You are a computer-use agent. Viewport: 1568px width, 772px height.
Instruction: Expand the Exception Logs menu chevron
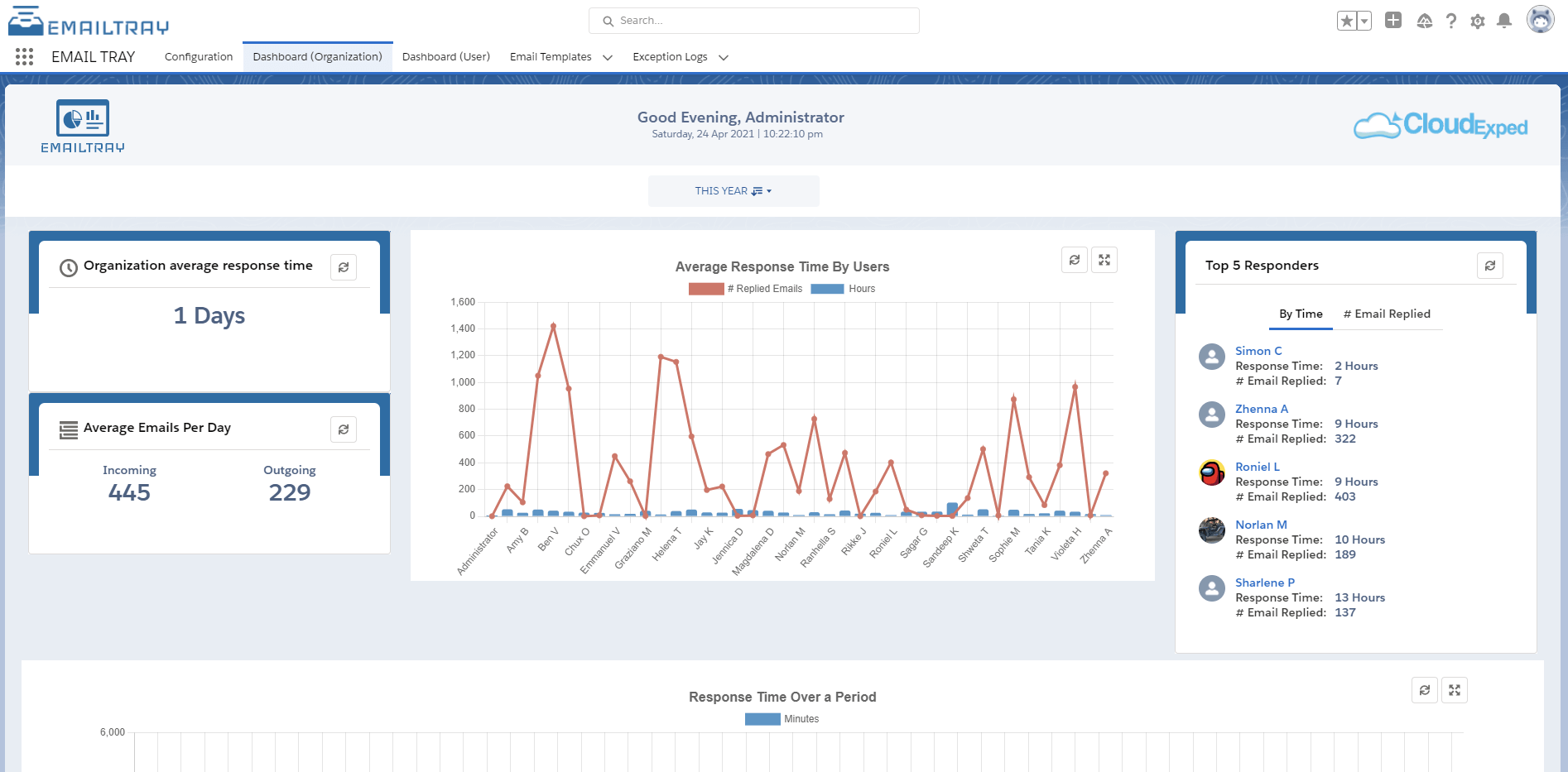coord(724,57)
